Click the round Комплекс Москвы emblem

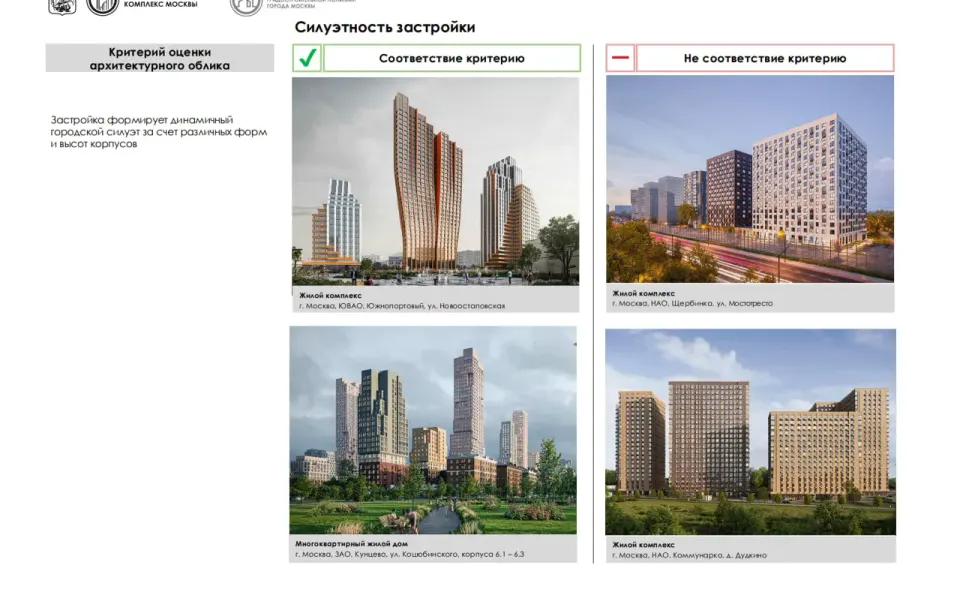coord(102,7)
